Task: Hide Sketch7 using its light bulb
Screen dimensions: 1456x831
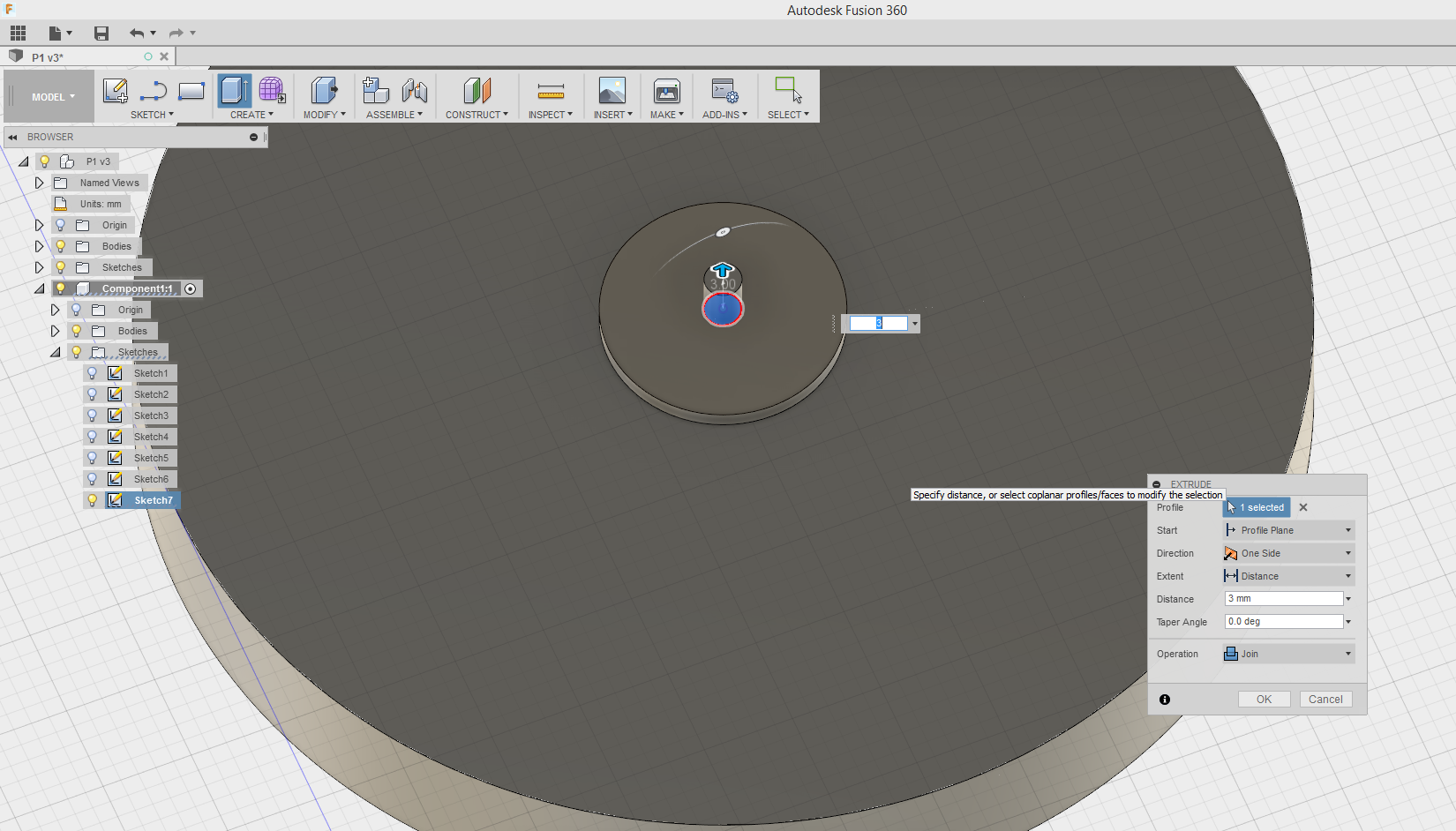Action: [x=93, y=500]
